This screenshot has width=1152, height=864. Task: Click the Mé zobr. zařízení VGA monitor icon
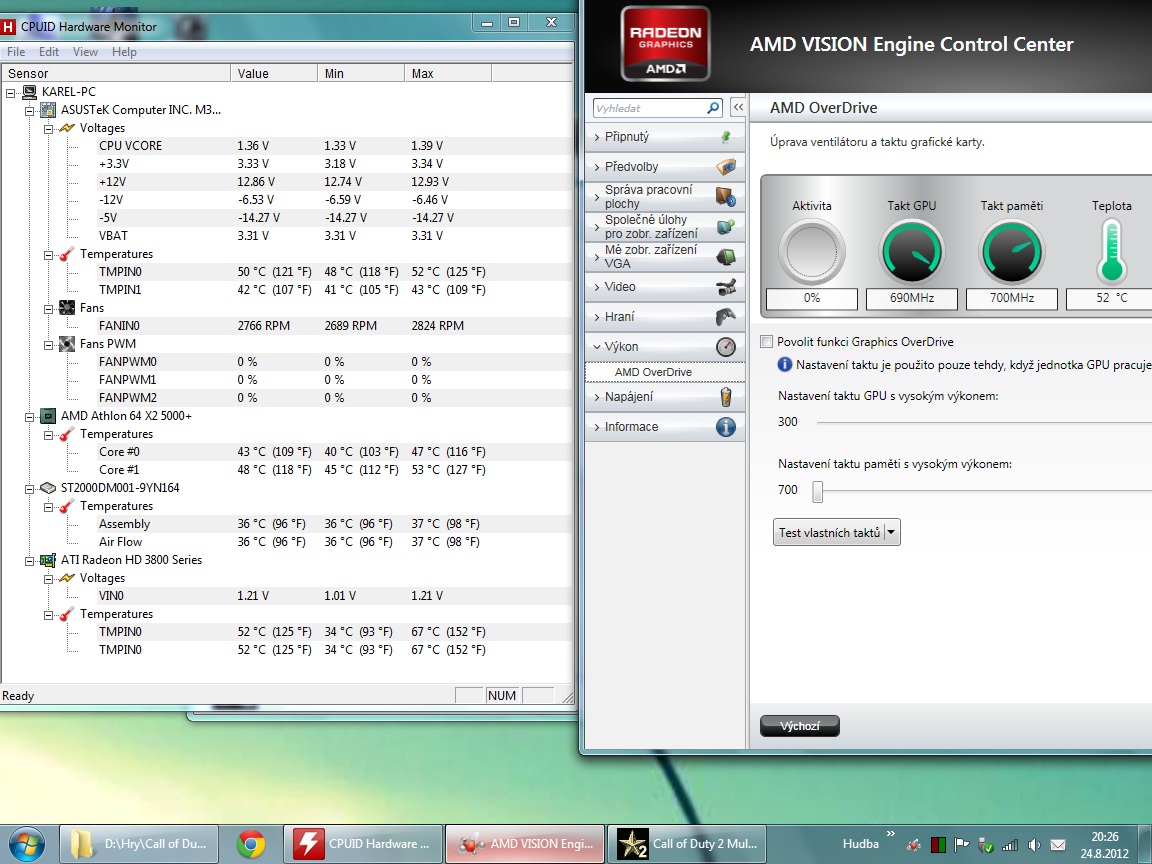click(726, 257)
